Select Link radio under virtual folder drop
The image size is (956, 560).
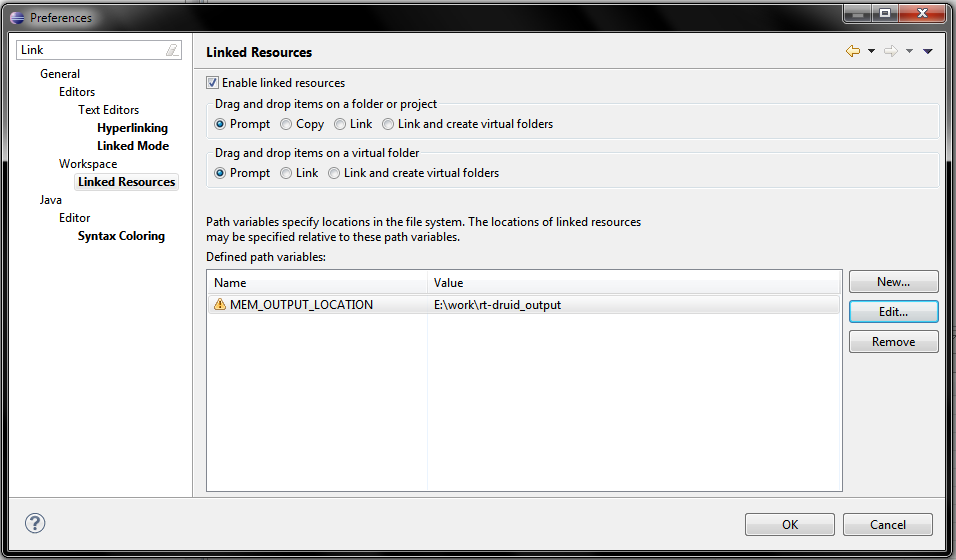pyautogui.click(x=286, y=173)
